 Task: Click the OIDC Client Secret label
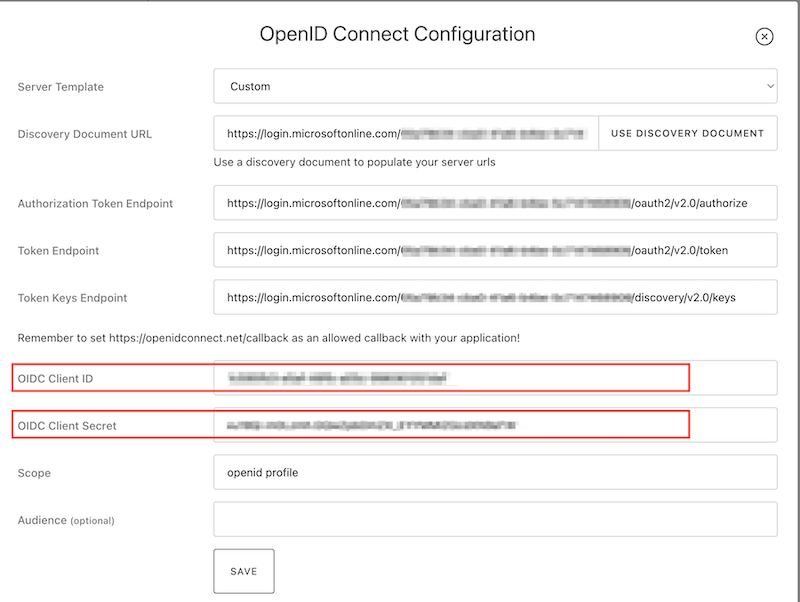(67, 425)
